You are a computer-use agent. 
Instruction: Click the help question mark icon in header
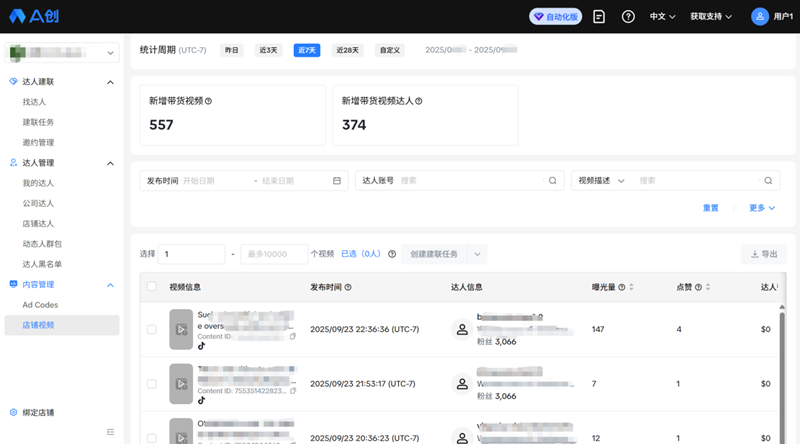628,17
